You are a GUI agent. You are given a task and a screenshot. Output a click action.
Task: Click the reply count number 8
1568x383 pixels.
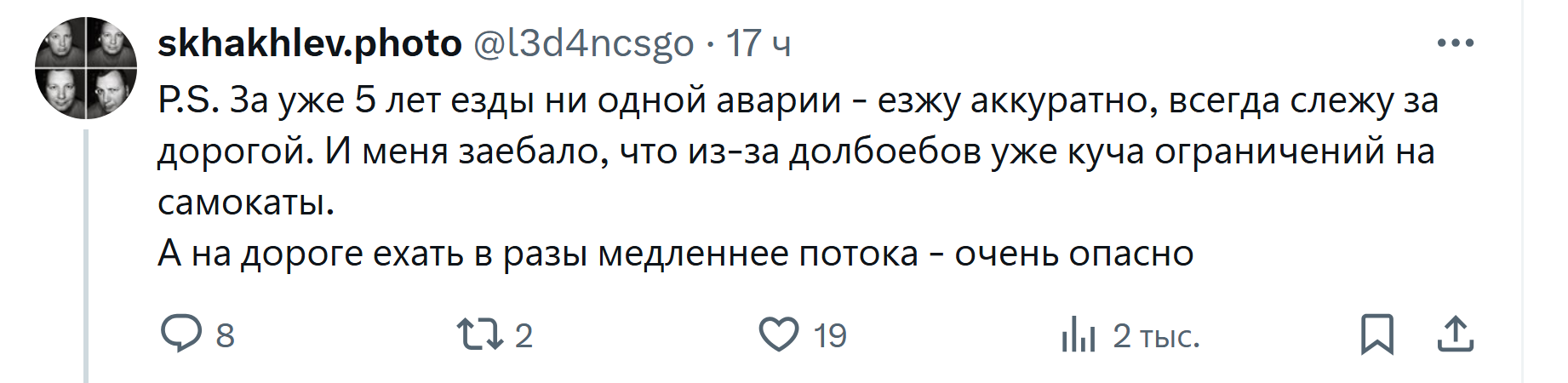225,336
